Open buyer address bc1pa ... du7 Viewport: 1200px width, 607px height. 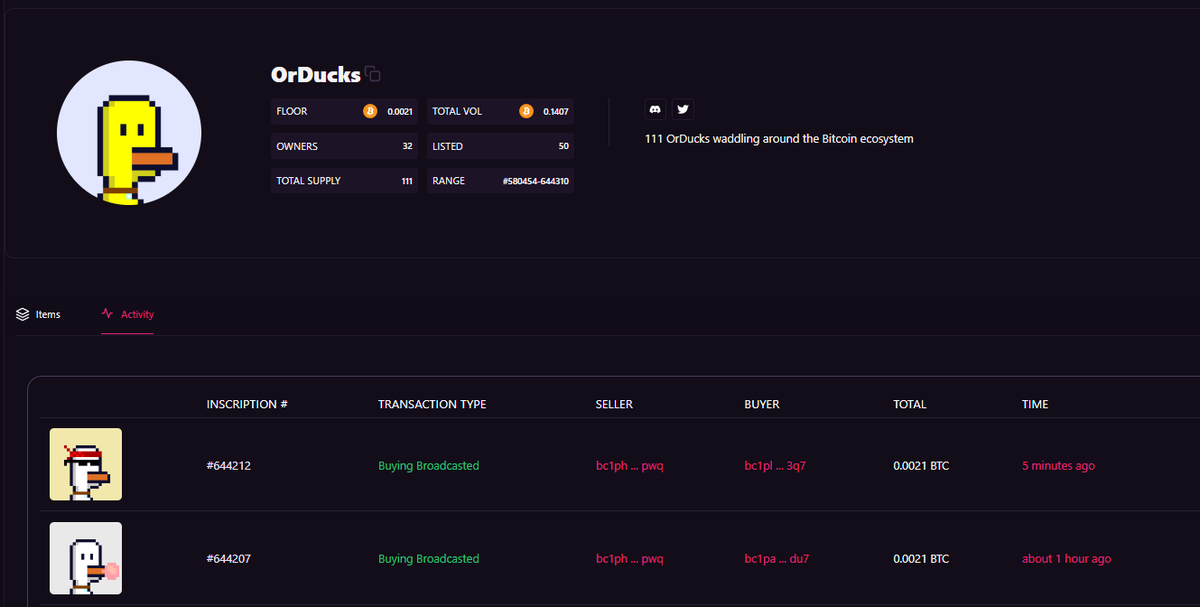point(777,559)
